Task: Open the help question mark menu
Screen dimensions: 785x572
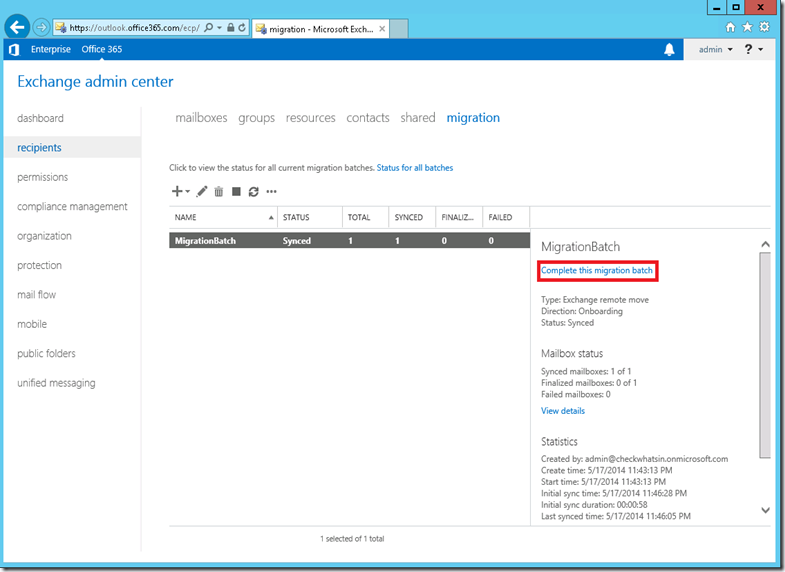Action: tap(753, 49)
